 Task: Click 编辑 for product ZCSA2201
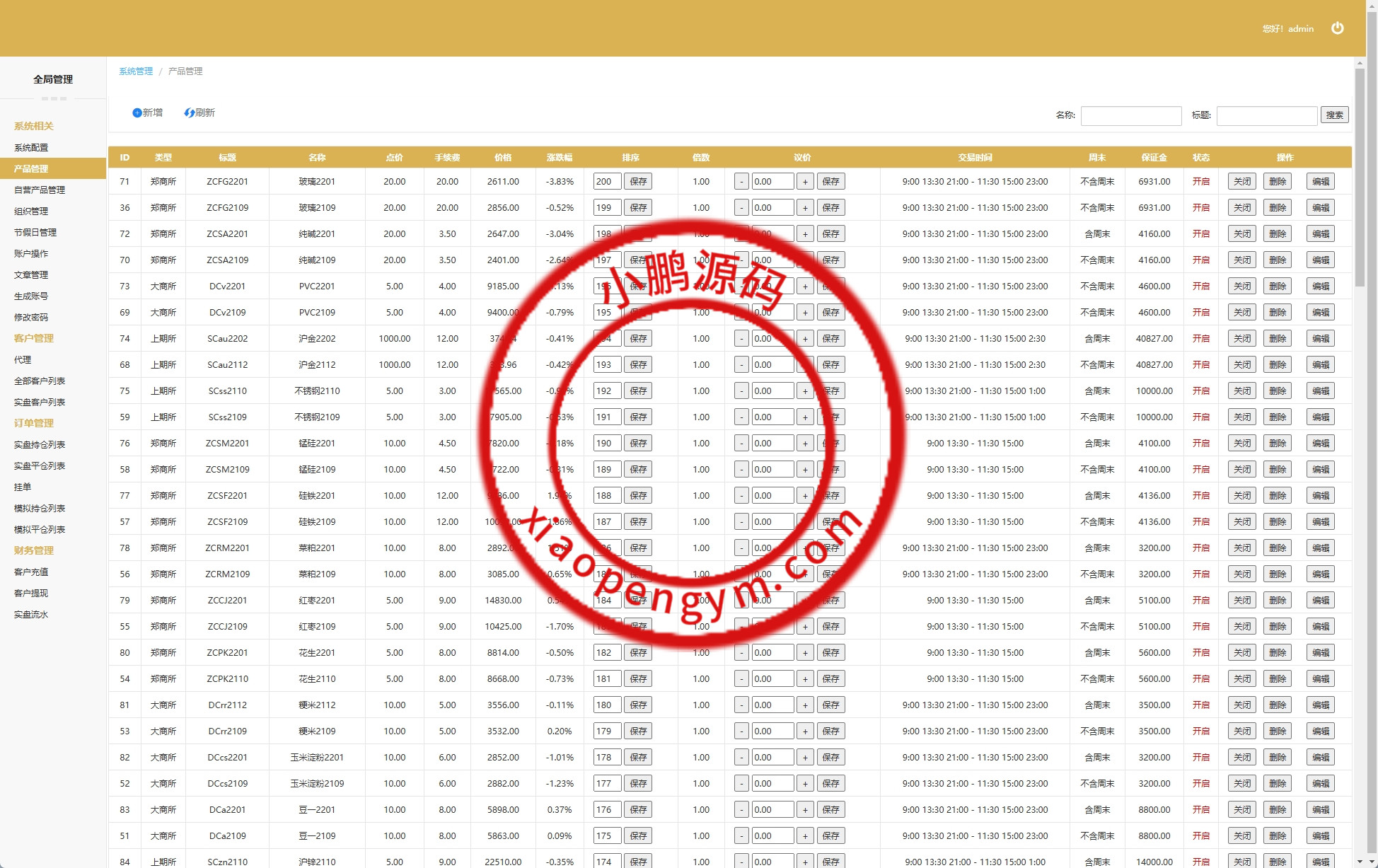(x=1320, y=234)
